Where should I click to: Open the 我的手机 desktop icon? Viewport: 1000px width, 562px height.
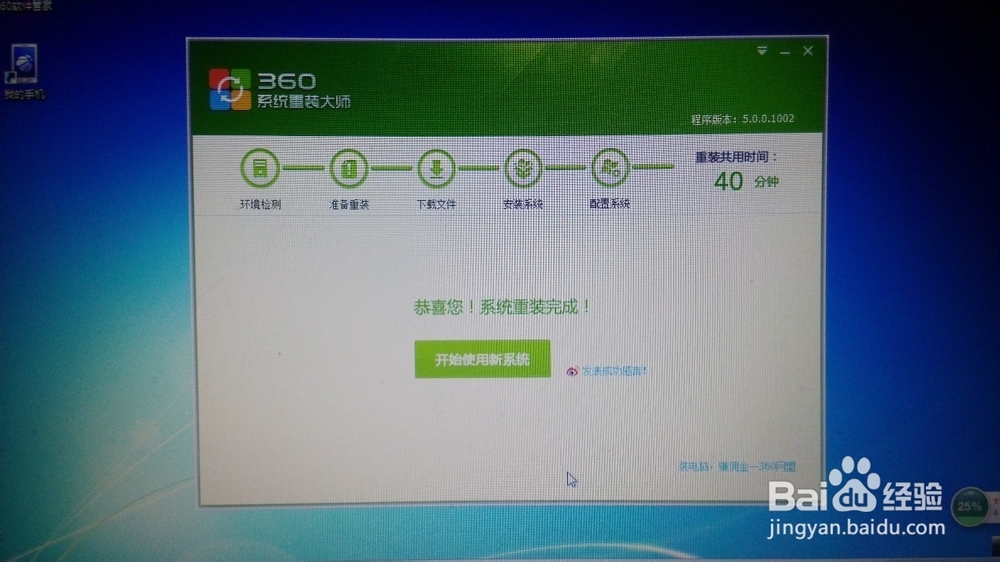[23, 71]
